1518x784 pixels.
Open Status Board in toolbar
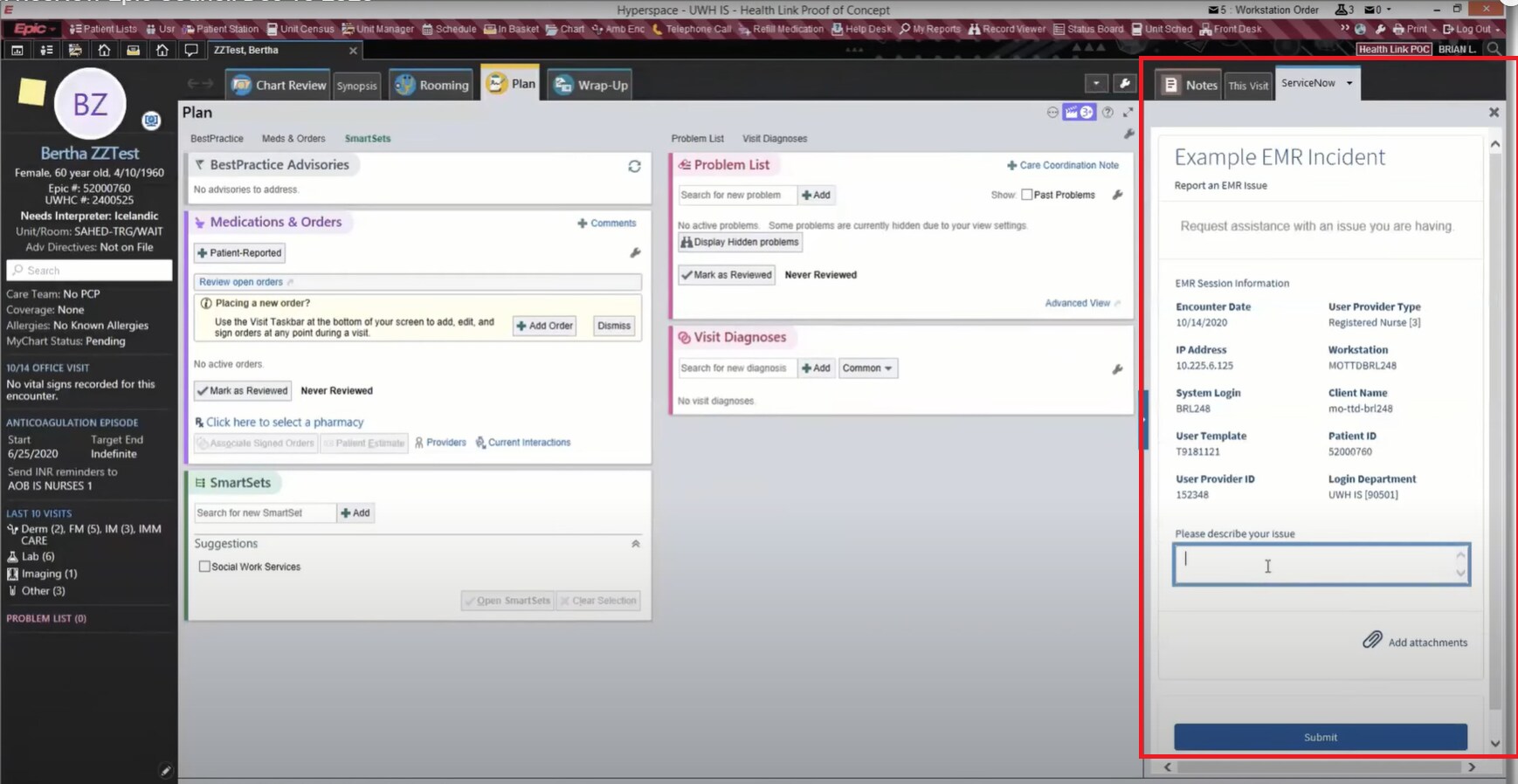click(1088, 29)
